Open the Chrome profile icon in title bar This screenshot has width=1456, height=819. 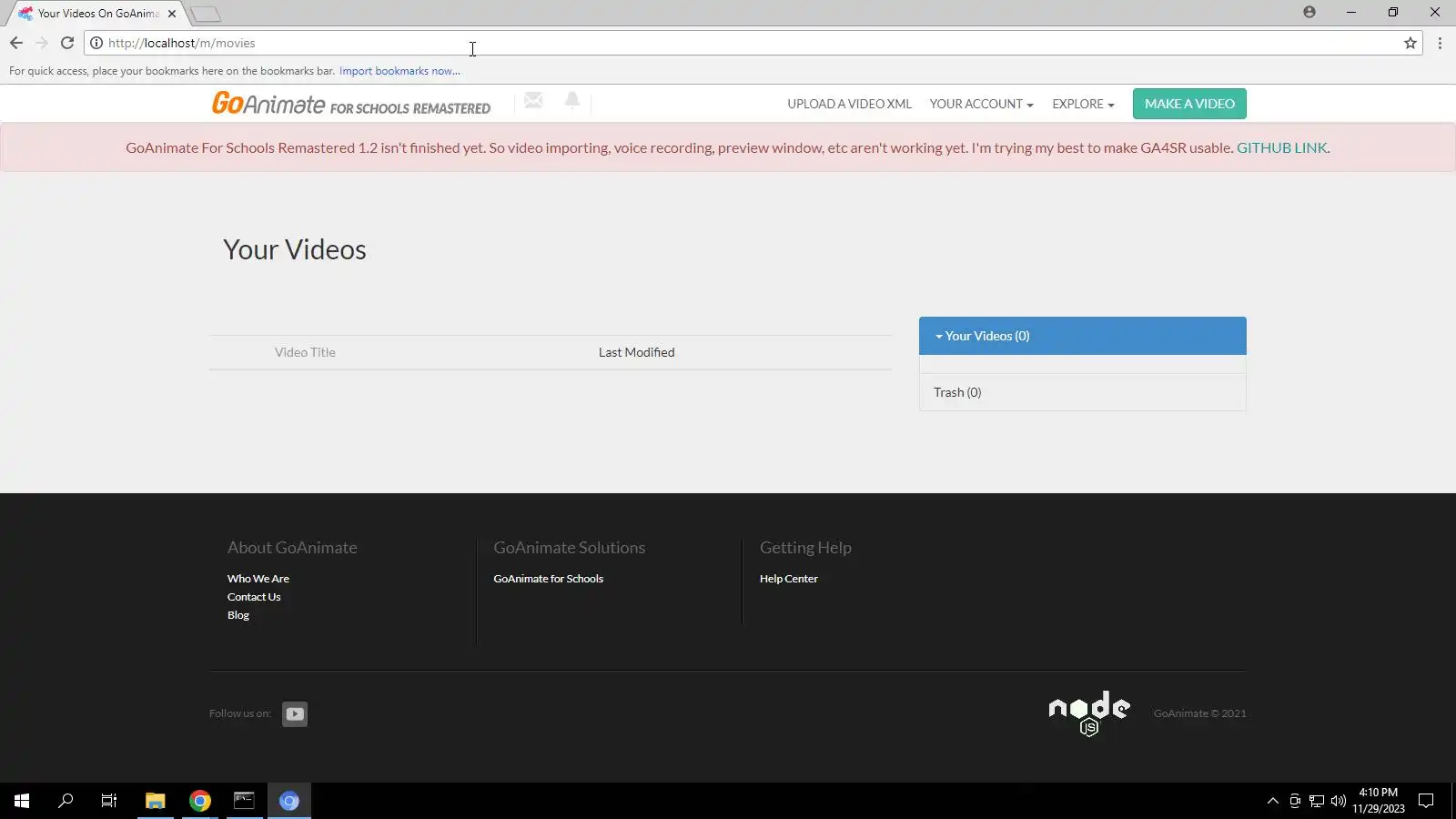coord(1309,12)
